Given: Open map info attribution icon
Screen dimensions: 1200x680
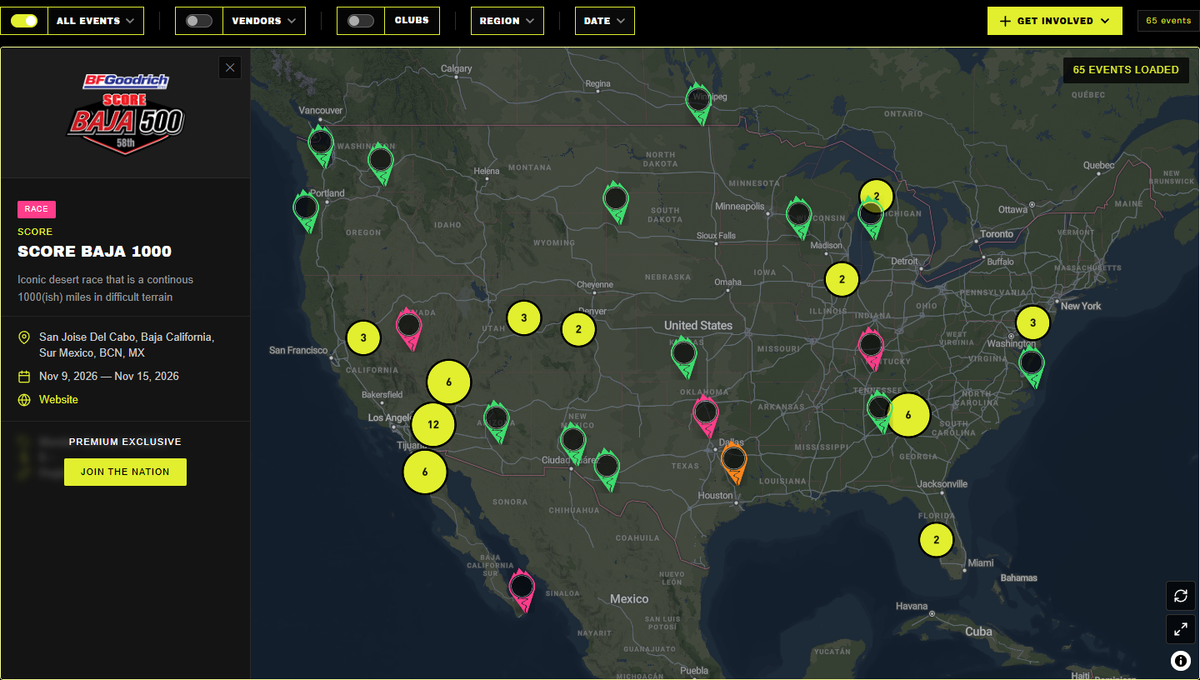Looking at the screenshot, I should pyautogui.click(x=1180, y=660).
